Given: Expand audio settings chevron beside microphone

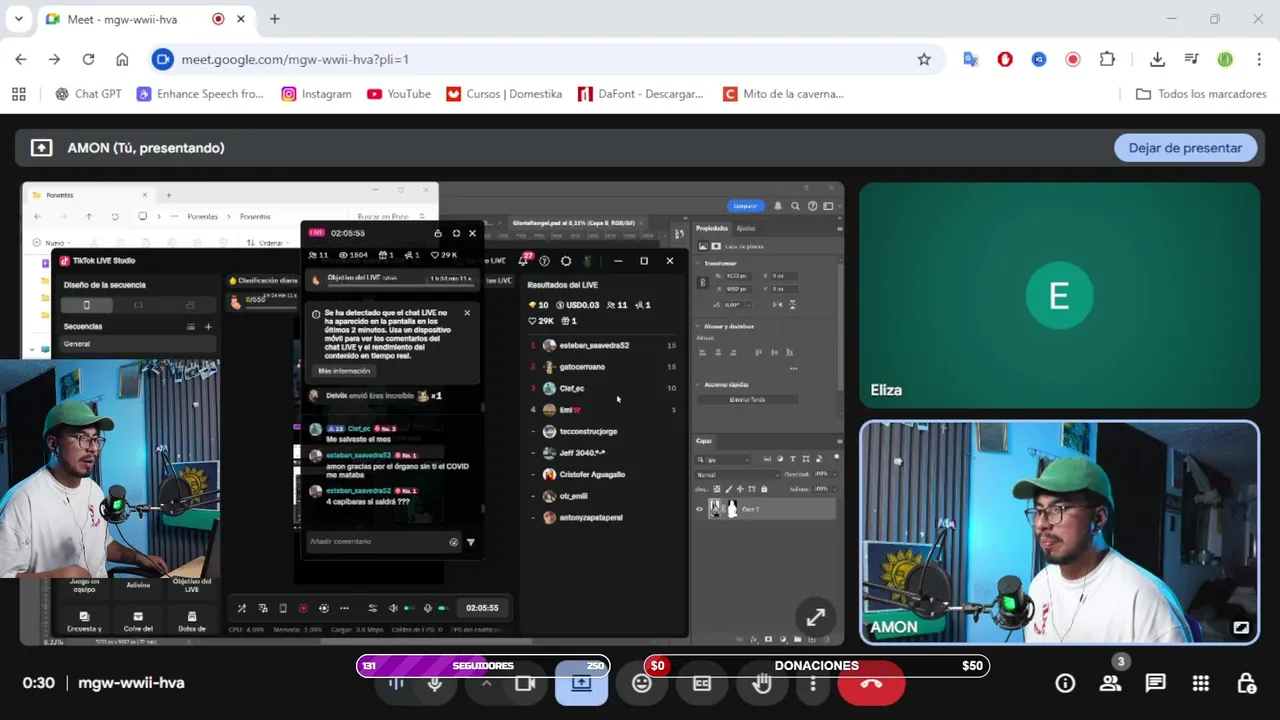Looking at the screenshot, I should click(486, 684).
